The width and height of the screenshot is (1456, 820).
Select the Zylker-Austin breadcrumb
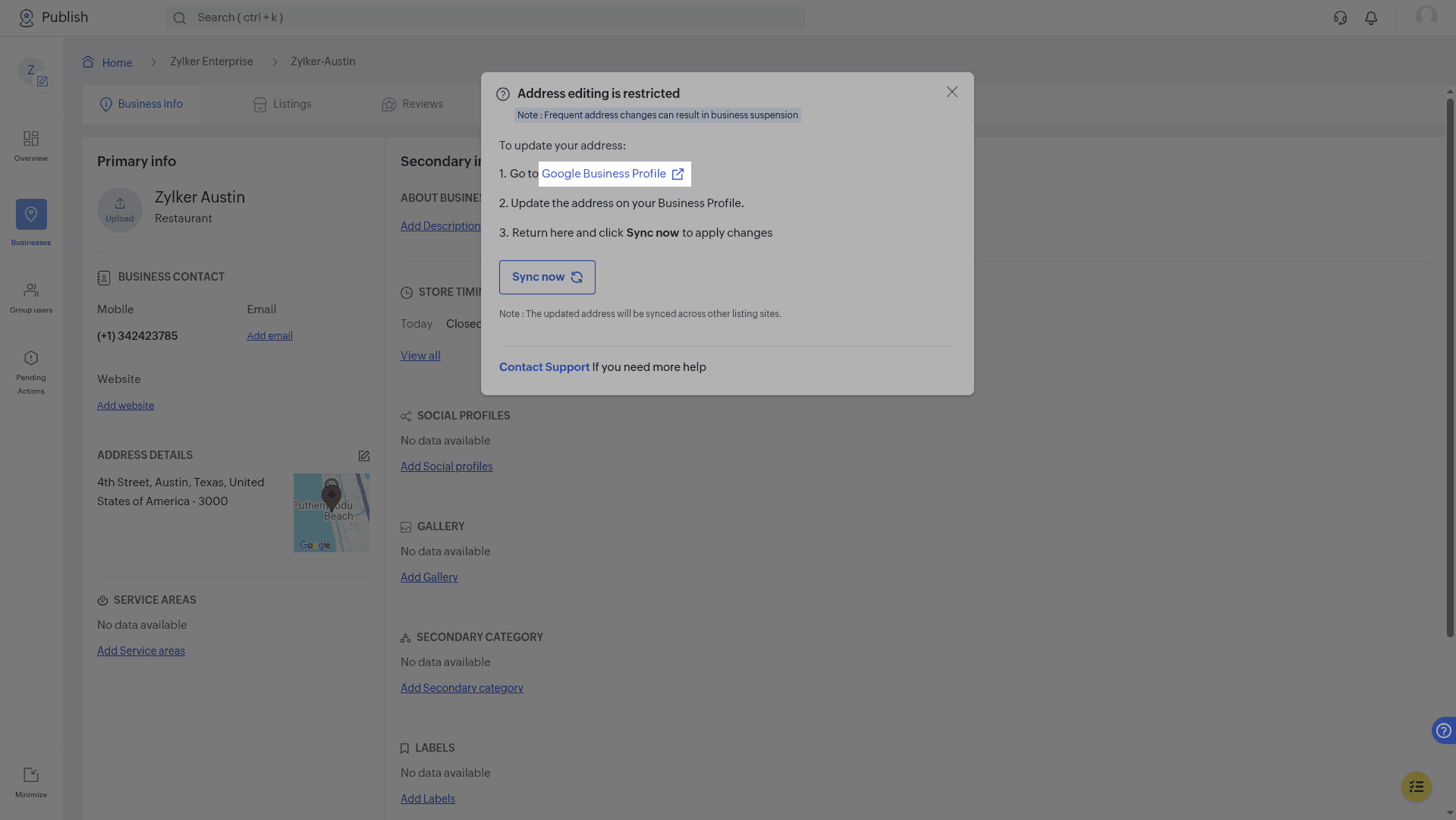tap(323, 61)
